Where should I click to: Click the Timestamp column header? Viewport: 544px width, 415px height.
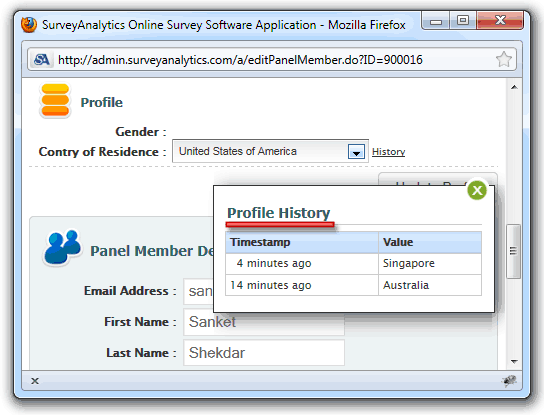coord(302,242)
